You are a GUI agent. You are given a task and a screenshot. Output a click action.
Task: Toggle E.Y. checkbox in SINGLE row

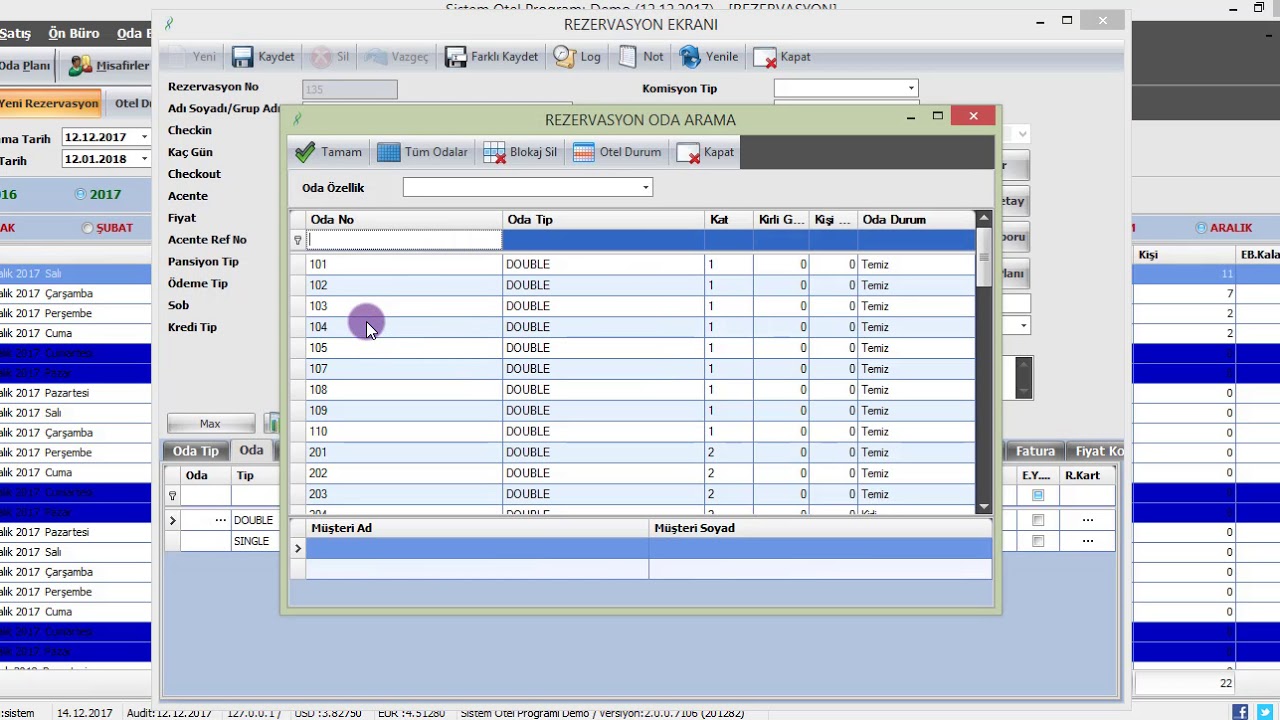click(1038, 541)
